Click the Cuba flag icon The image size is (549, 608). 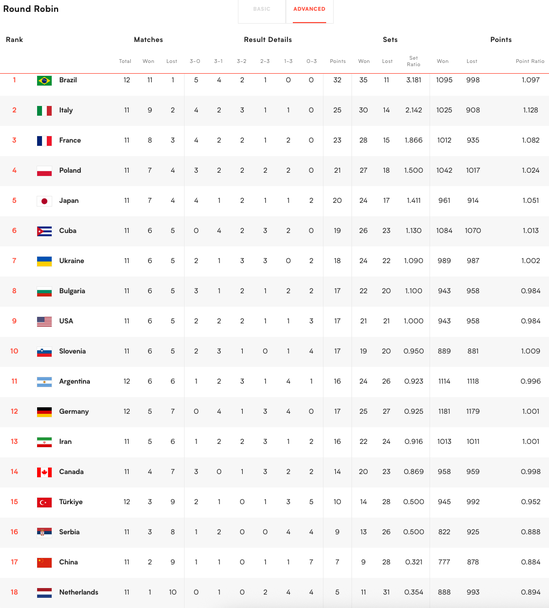(44, 231)
